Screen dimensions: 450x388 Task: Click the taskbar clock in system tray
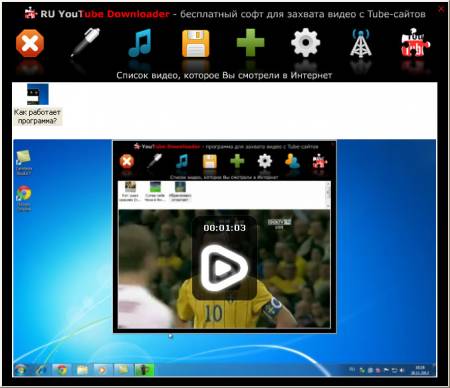click(420, 370)
